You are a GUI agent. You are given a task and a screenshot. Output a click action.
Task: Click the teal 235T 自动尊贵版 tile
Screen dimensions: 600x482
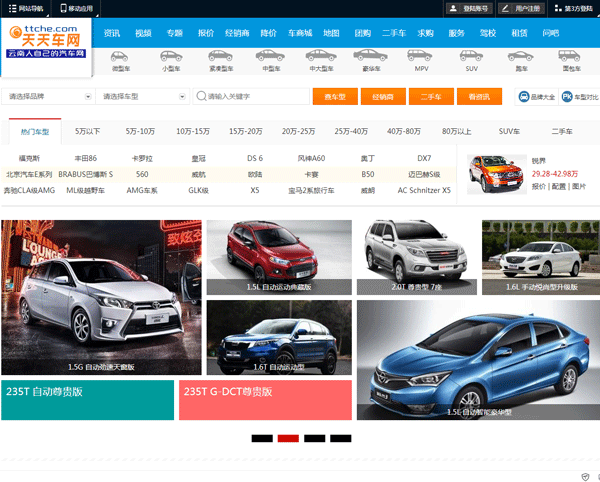click(88, 400)
